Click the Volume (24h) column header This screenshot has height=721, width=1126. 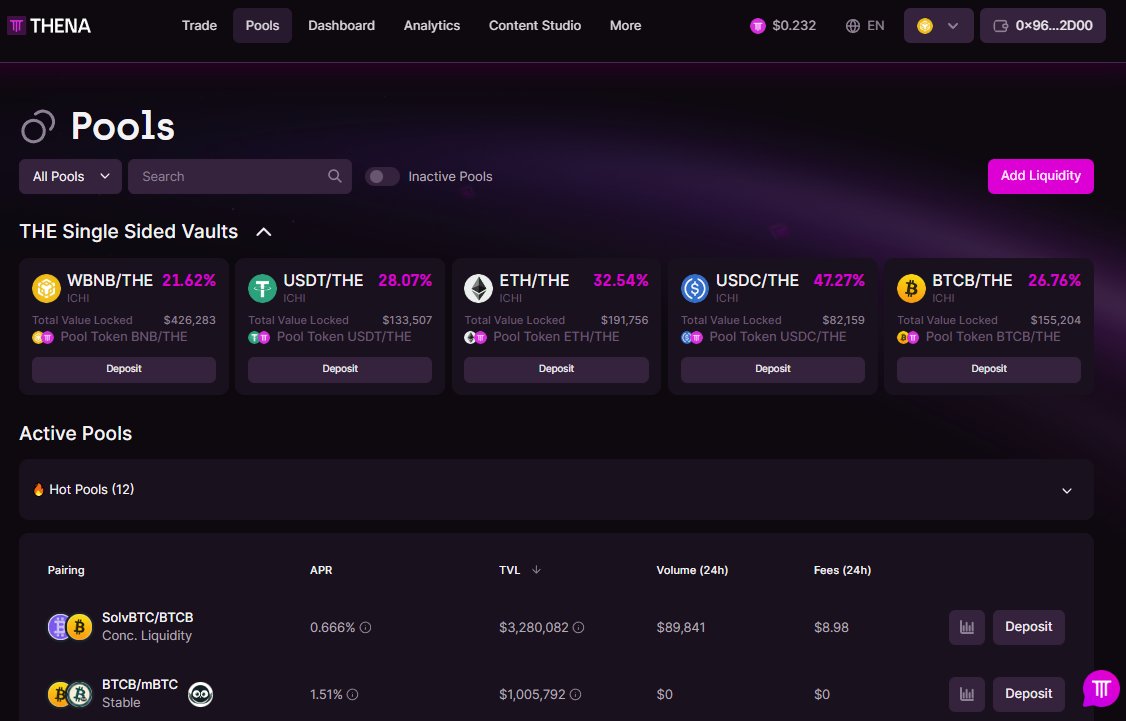692,570
